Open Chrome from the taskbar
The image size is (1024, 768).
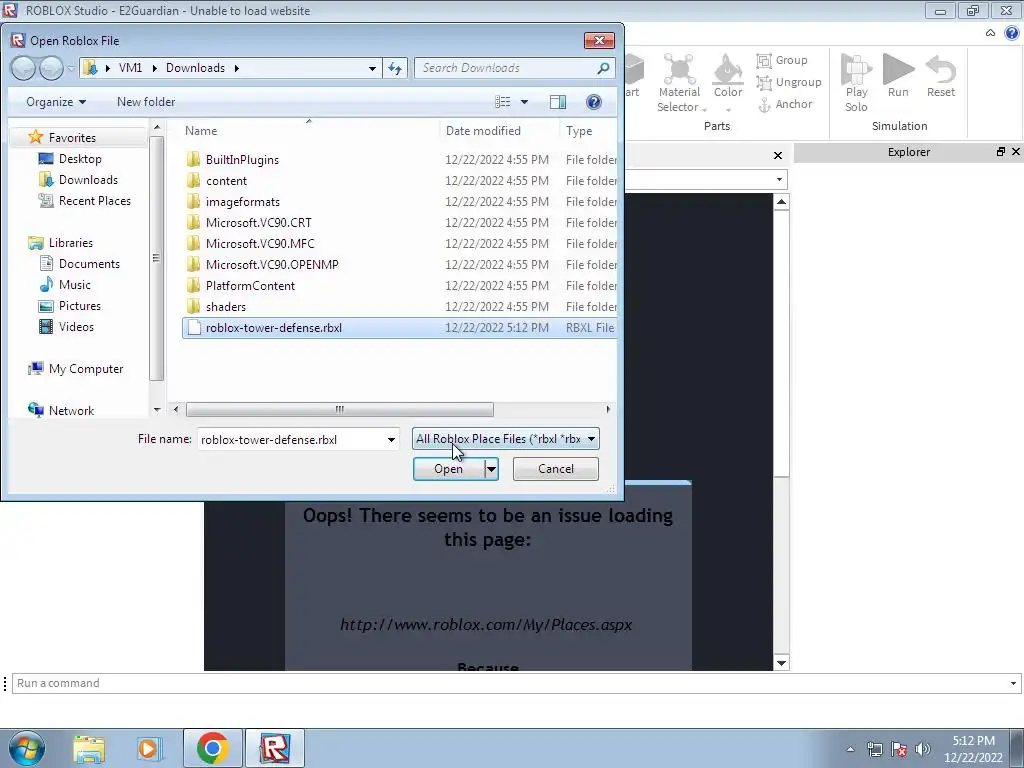pyautogui.click(x=212, y=748)
